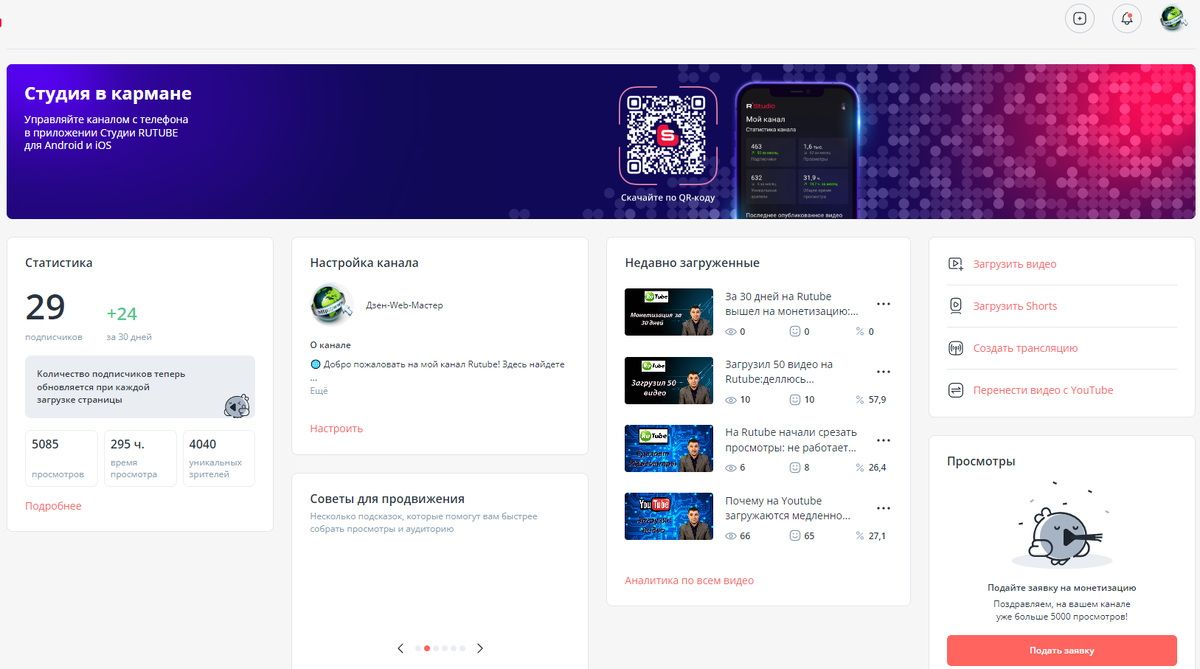Viewport: 1200px width, 669px height.
Task: Click the mascot icon in subscriber notice
Action: [236, 404]
